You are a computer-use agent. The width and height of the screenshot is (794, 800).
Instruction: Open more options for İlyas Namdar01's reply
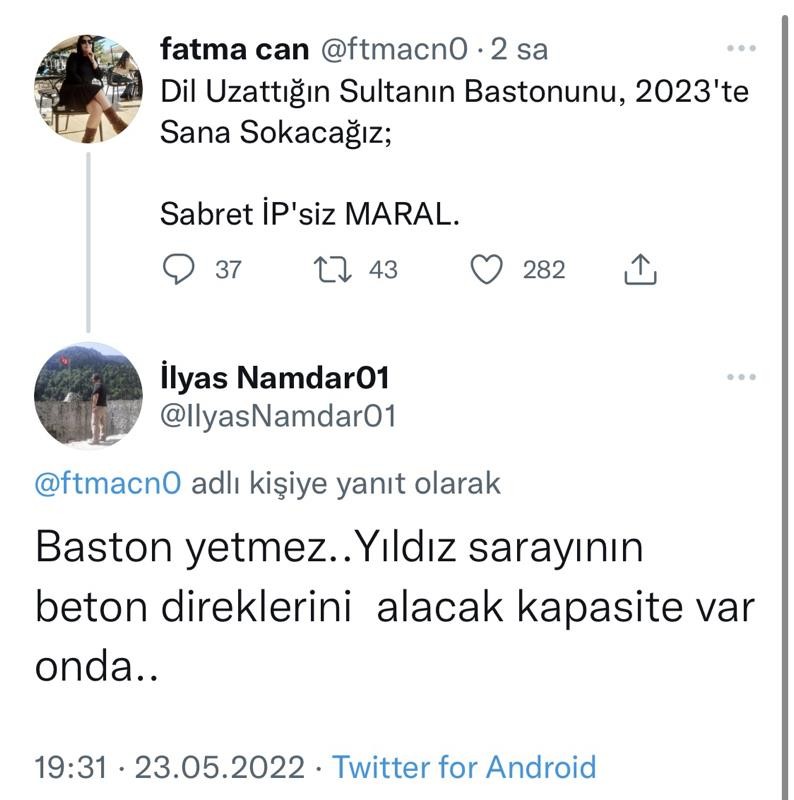click(x=741, y=377)
